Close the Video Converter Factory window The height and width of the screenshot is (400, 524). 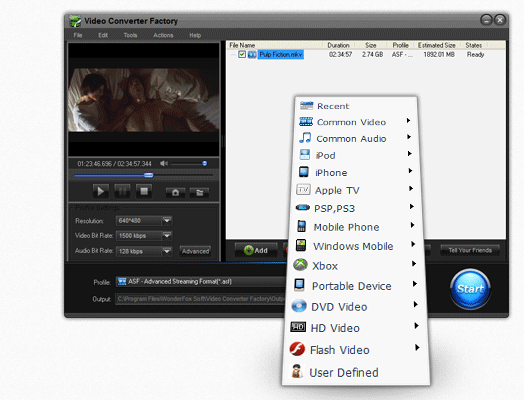[x=500, y=20]
